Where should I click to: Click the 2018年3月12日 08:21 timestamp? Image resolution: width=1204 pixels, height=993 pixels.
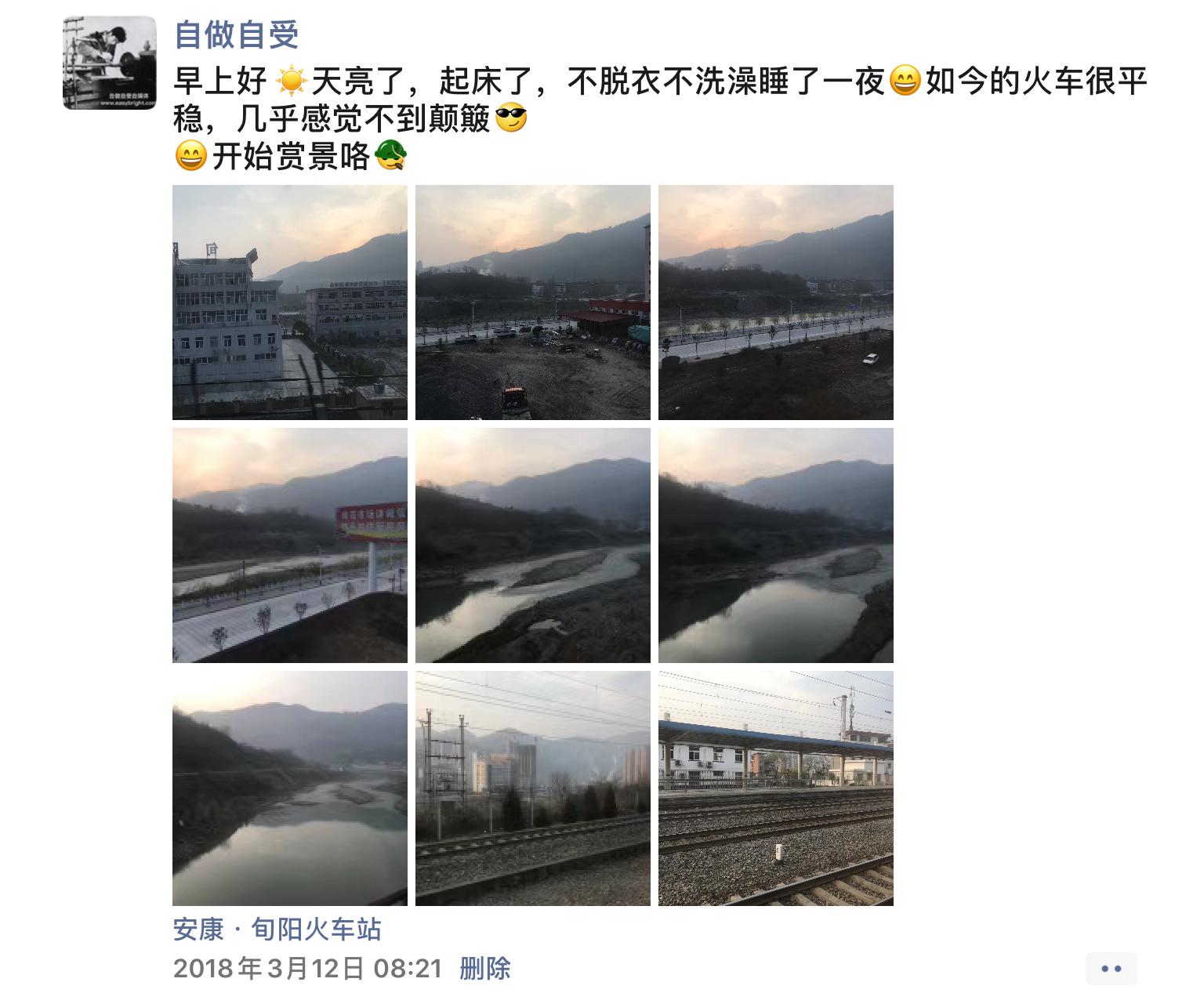point(308,968)
